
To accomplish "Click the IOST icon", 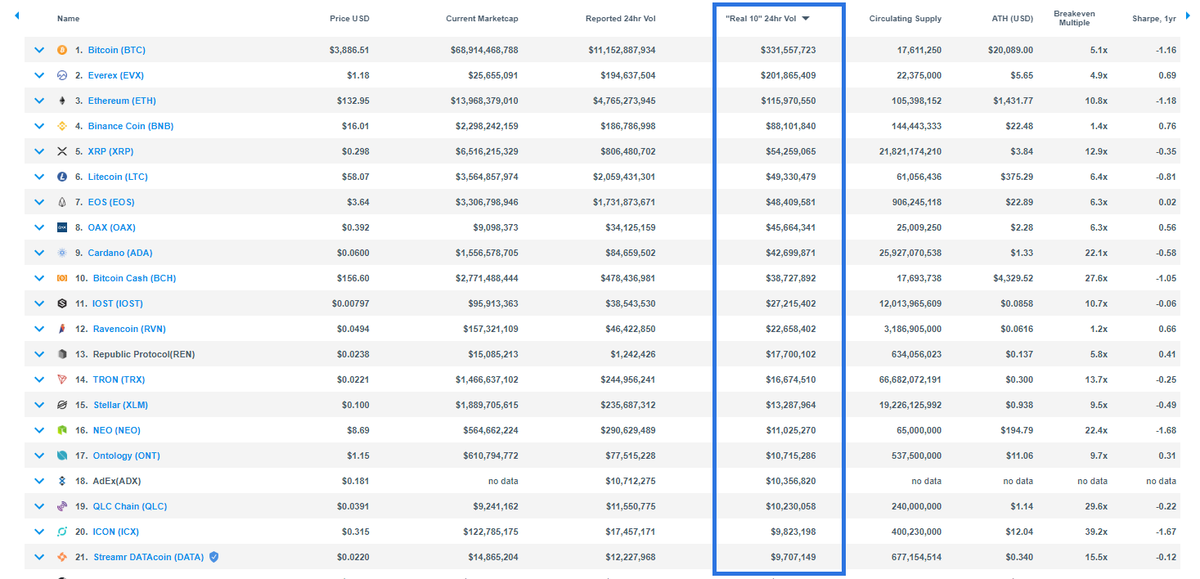I will (x=62, y=303).
